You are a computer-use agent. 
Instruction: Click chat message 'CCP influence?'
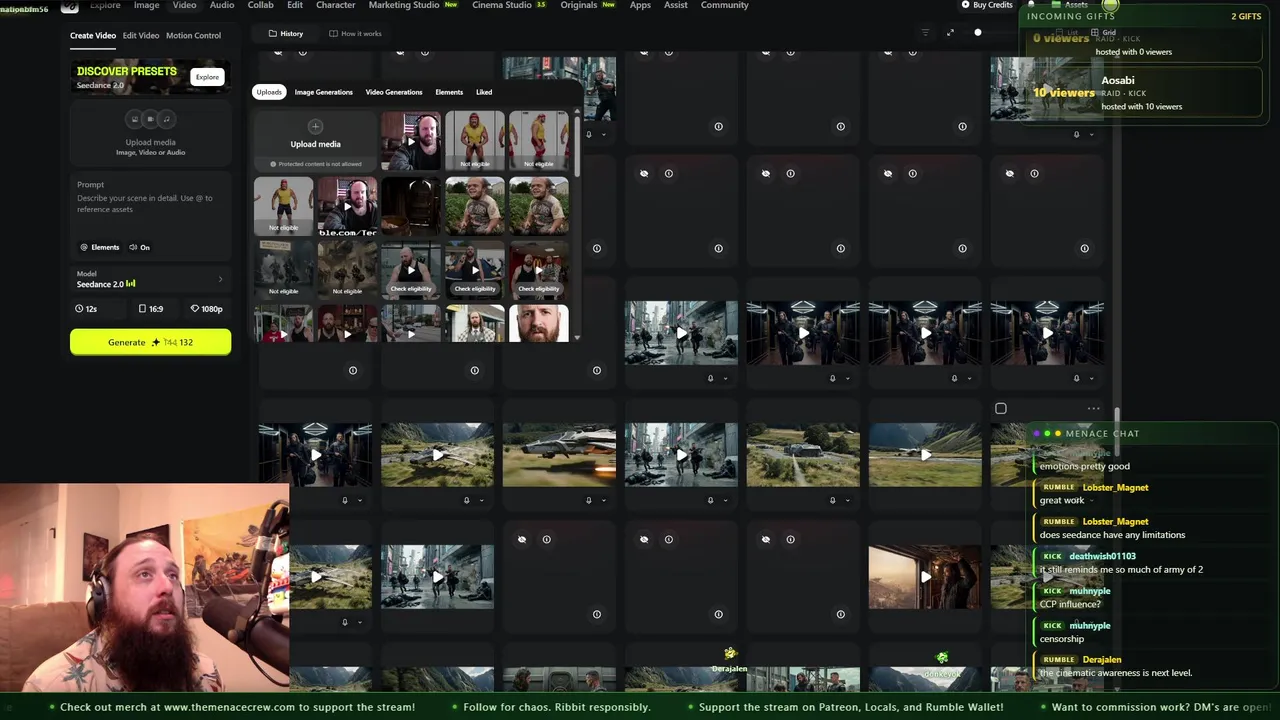pos(1070,604)
